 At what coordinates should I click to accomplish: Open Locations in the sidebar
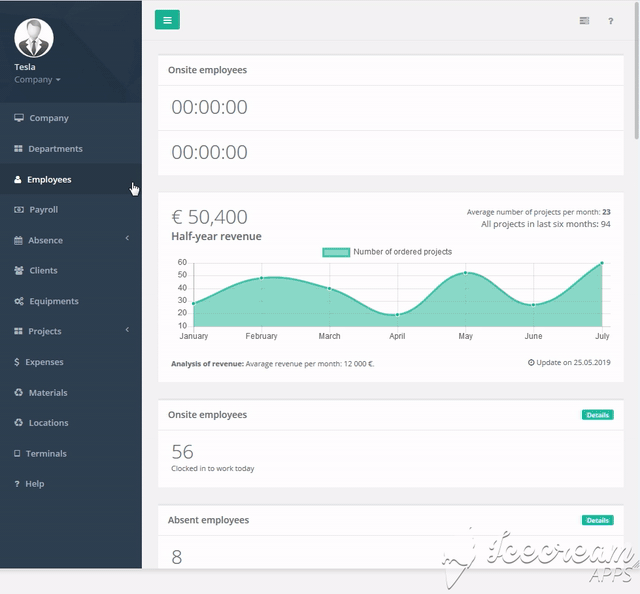71,423
